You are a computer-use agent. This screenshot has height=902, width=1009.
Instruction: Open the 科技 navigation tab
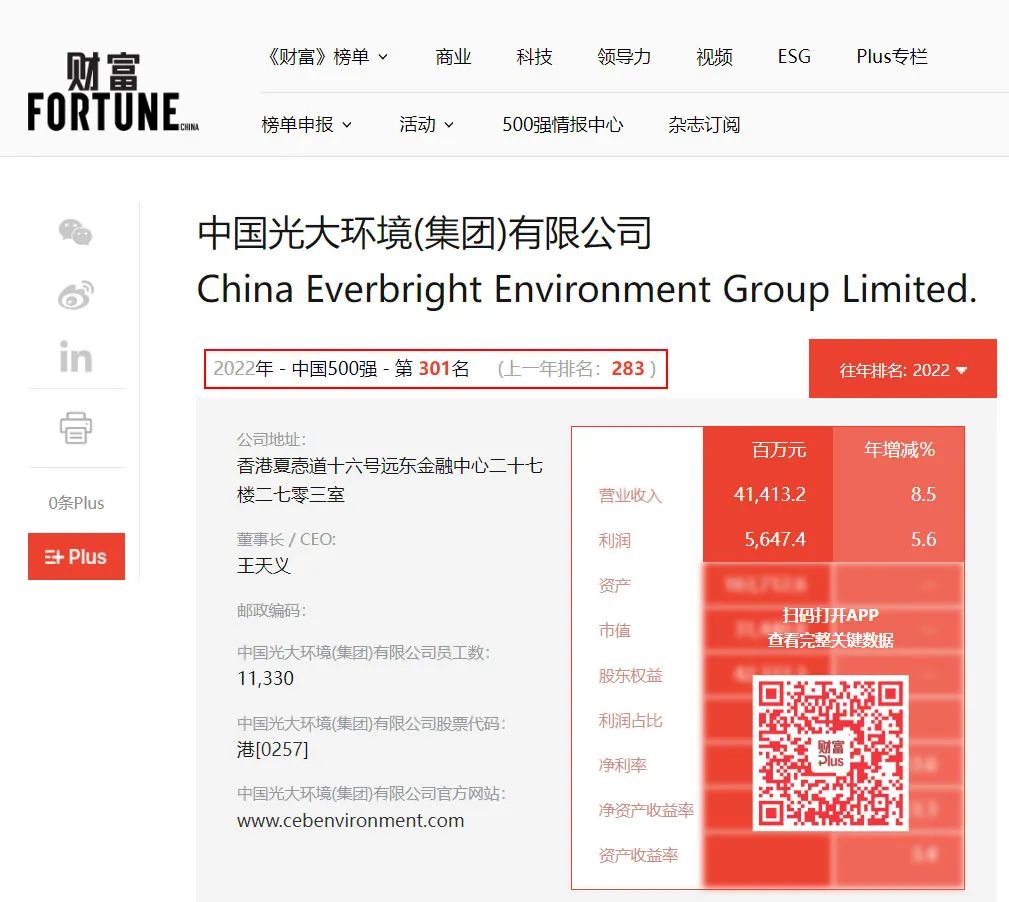(534, 57)
